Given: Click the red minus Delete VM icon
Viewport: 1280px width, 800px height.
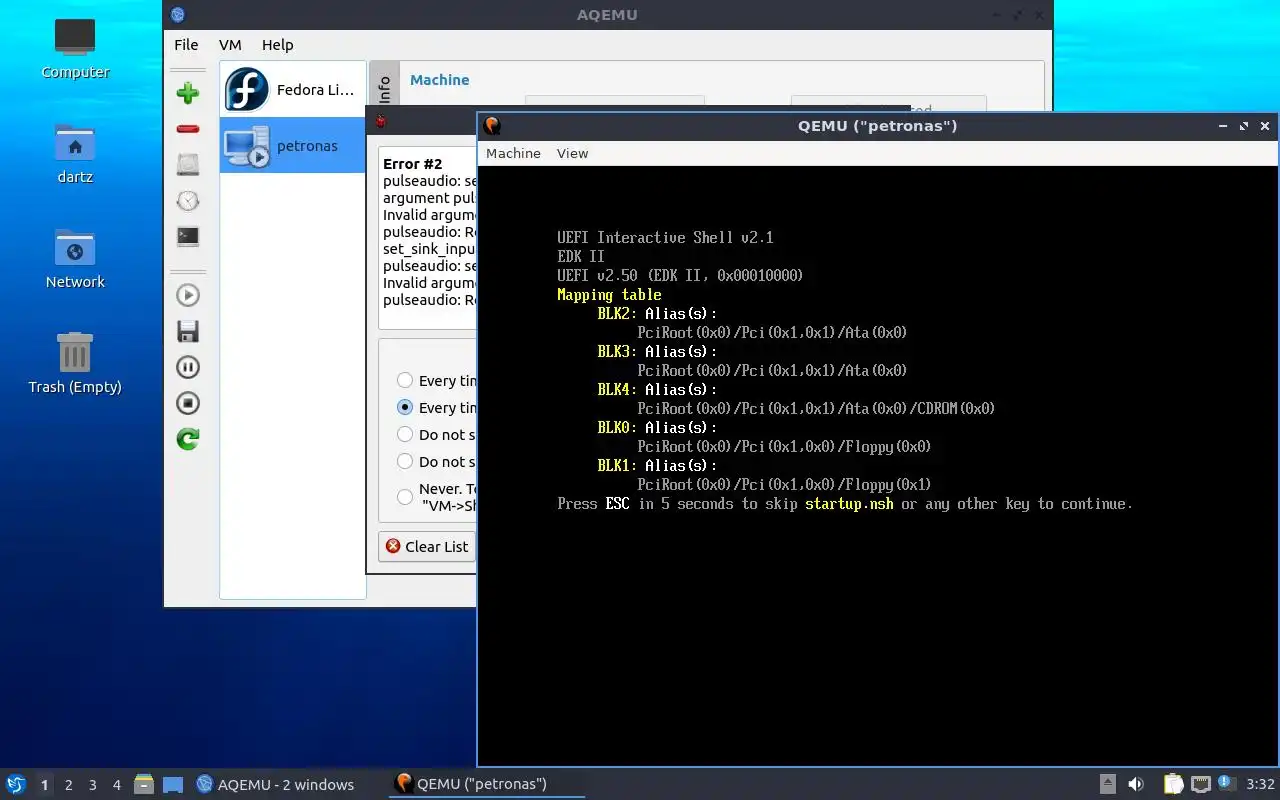Looking at the screenshot, I should pos(188,129).
